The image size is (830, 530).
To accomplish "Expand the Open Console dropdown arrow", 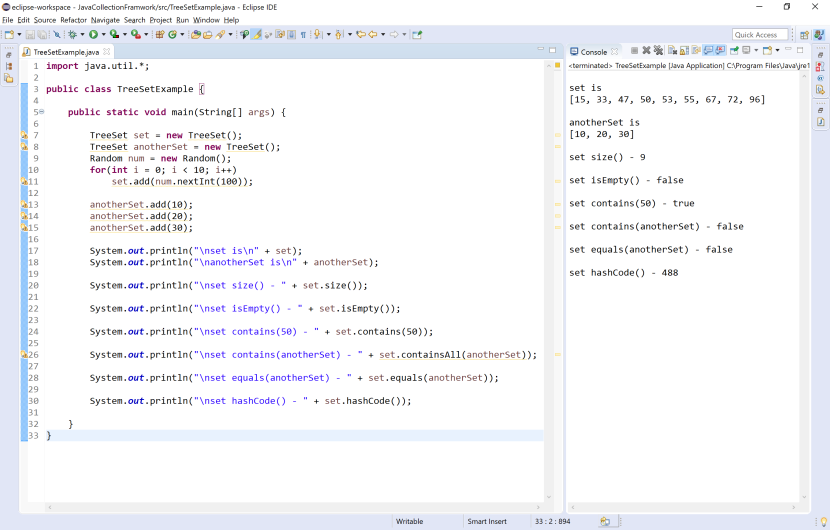I will pyautogui.click(x=778, y=50).
